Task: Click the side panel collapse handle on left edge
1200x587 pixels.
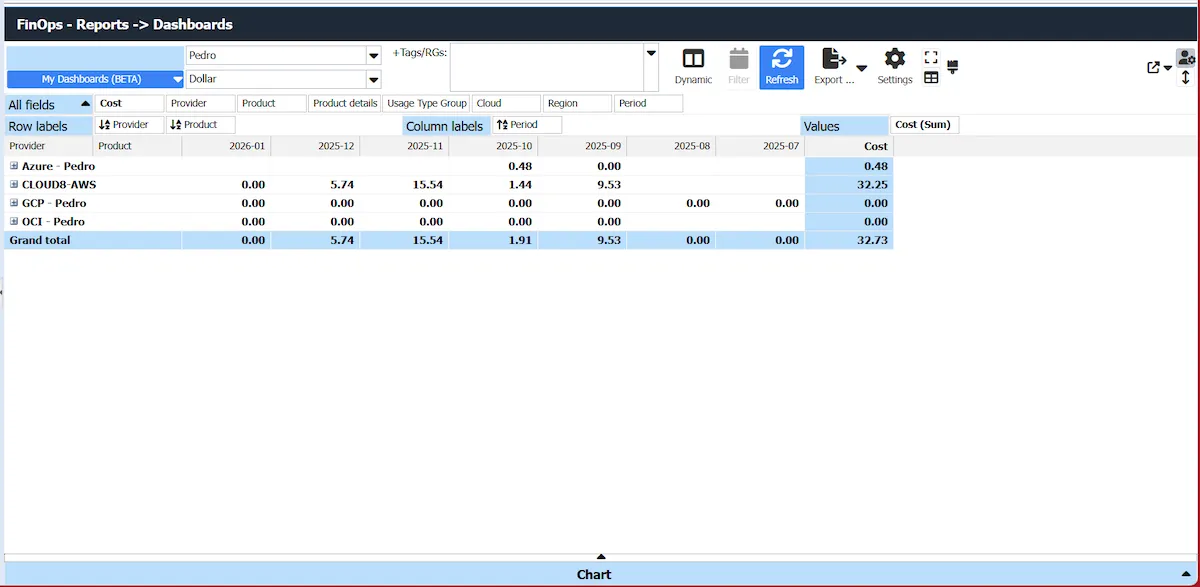Action: 2,292
